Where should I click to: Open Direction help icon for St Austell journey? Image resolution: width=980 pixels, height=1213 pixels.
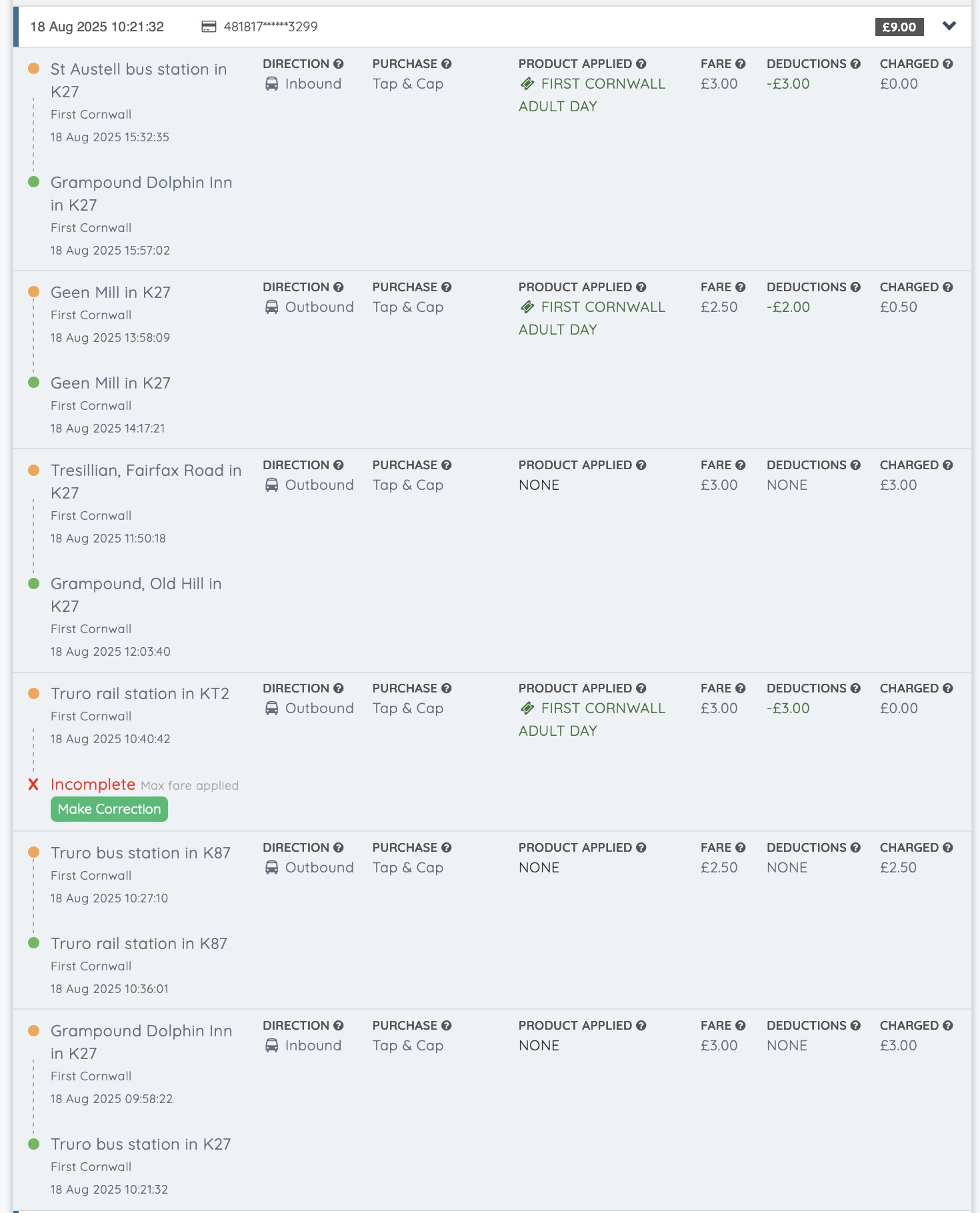(x=339, y=64)
